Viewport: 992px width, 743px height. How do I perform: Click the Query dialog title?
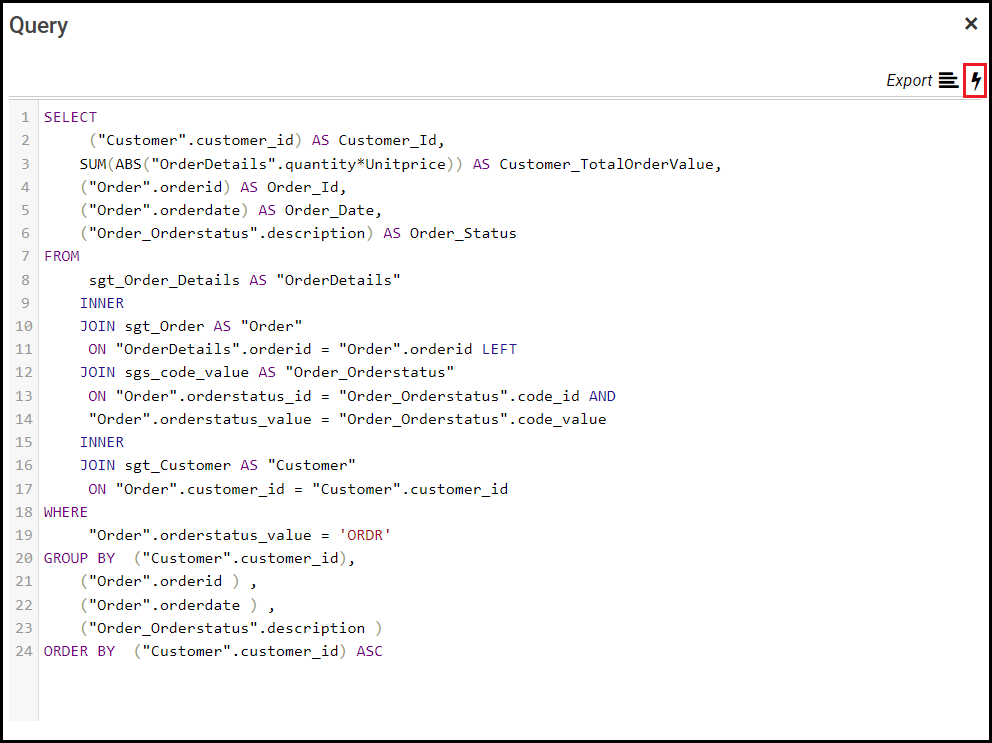pos(39,26)
